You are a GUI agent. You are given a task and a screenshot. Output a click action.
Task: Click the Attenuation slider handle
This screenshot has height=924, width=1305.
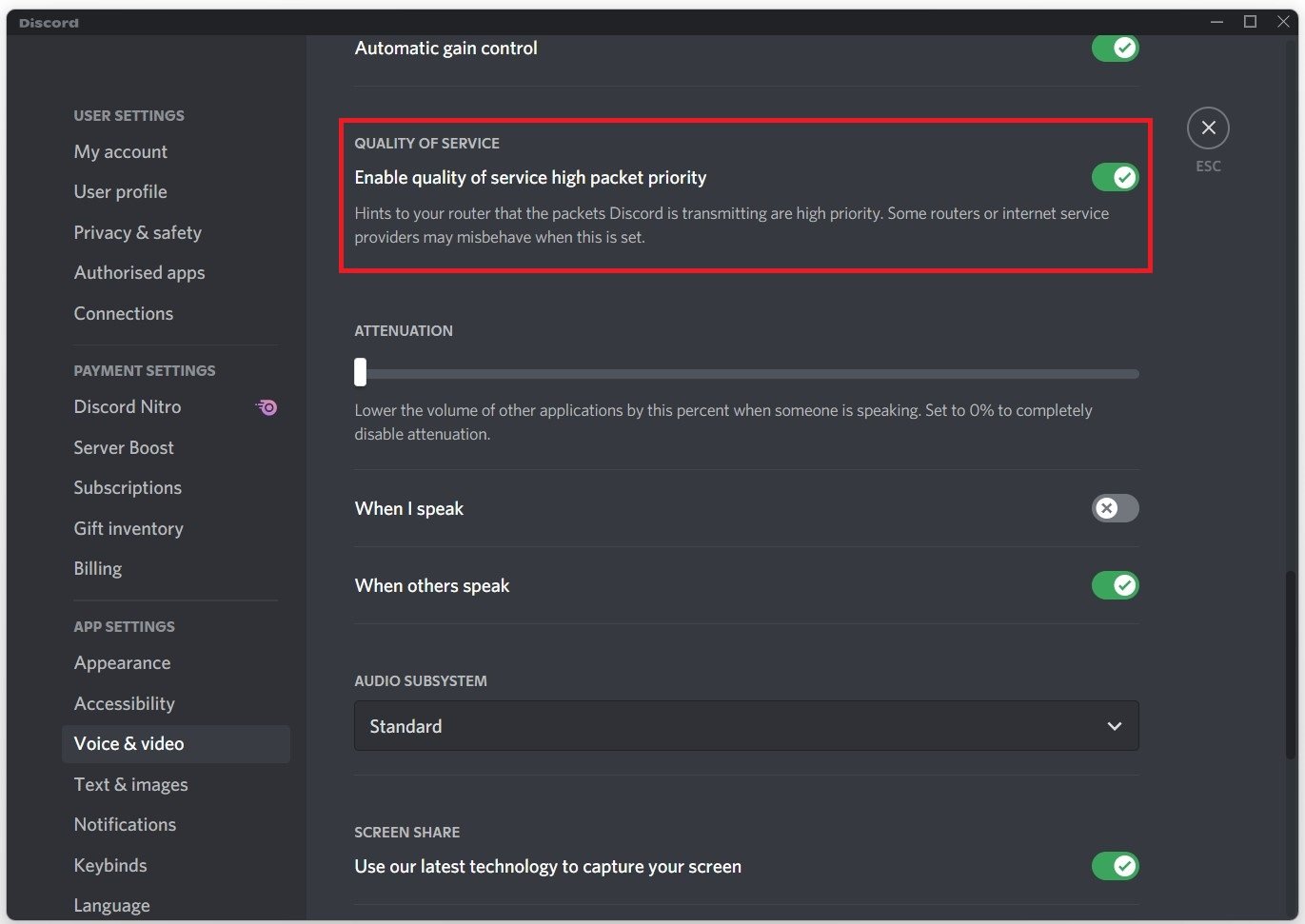coord(360,372)
